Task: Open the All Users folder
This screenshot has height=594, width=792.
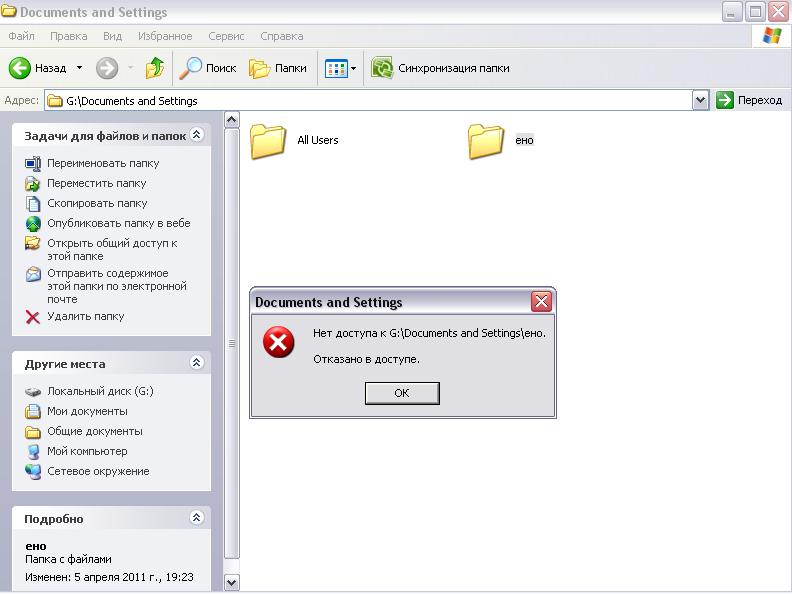Action: (x=268, y=140)
